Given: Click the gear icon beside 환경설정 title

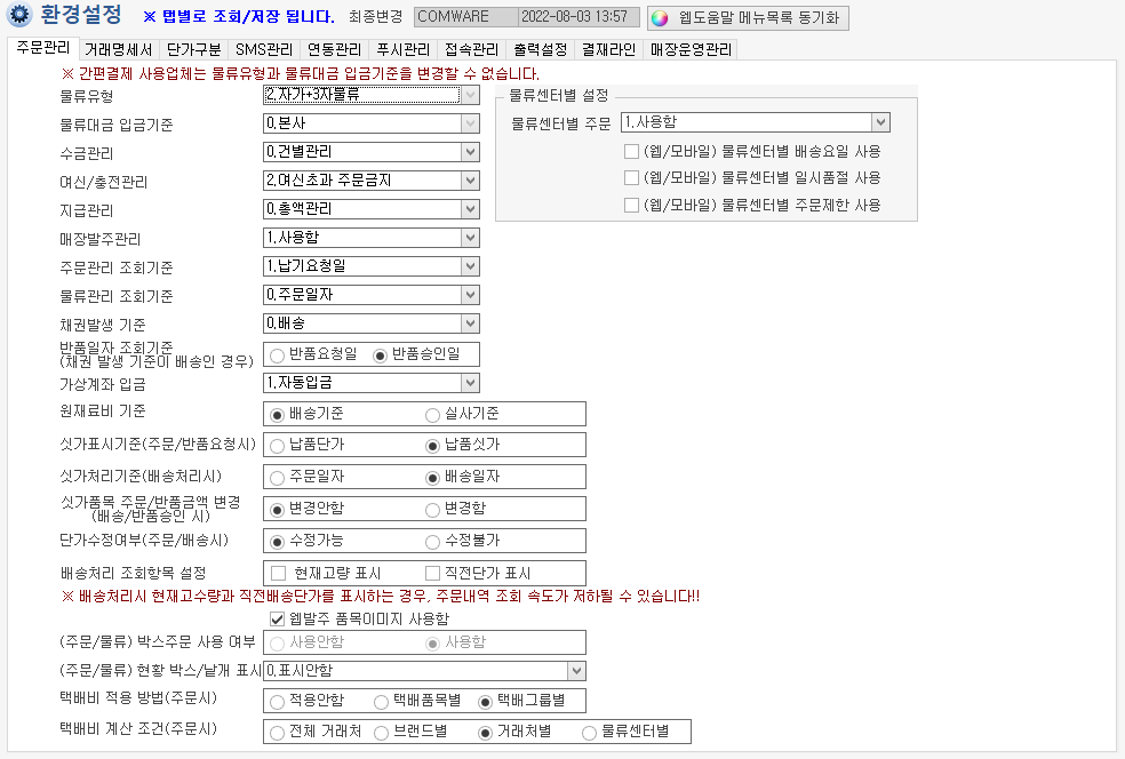Looking at the screenshot, I should tap(19, 15).
